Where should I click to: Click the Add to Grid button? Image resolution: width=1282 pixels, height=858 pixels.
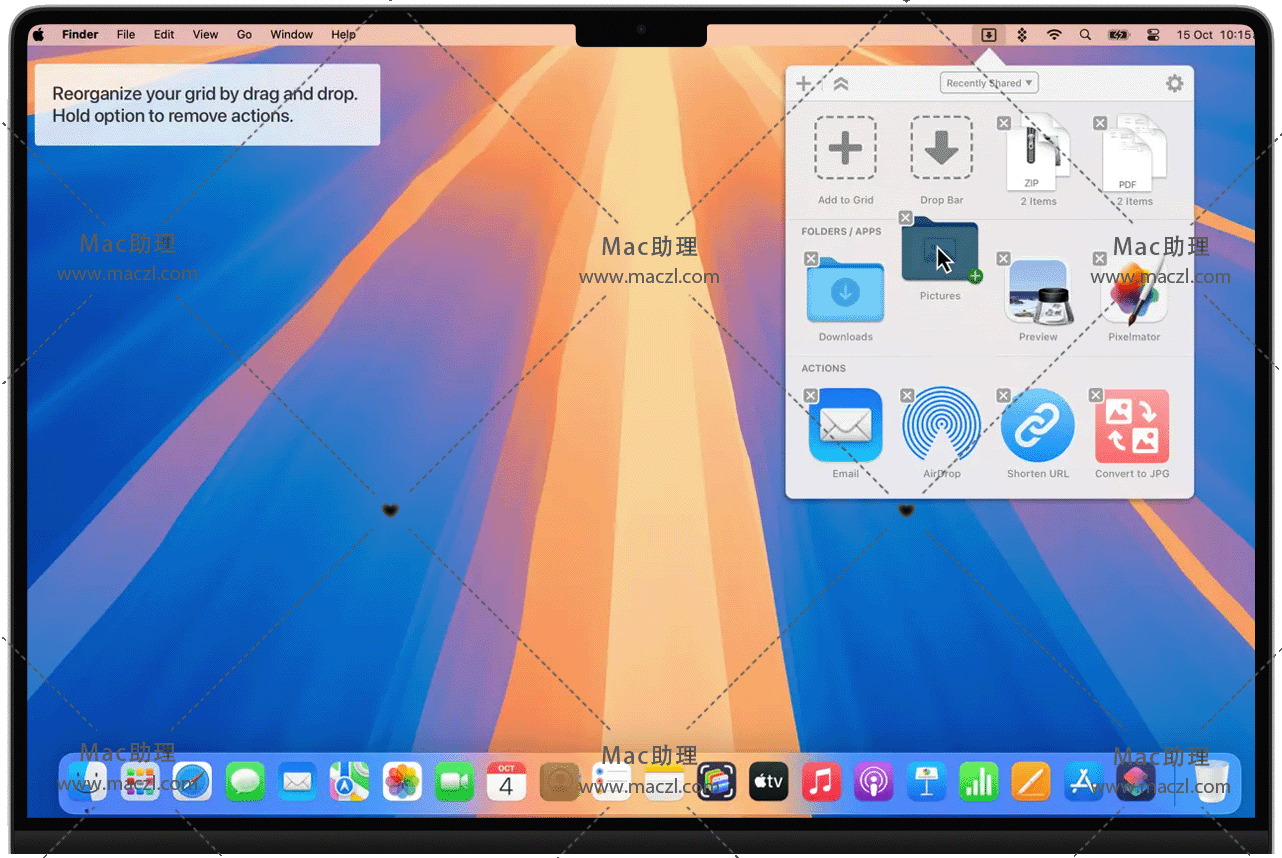pyautogui.click(x=845, y=150)
